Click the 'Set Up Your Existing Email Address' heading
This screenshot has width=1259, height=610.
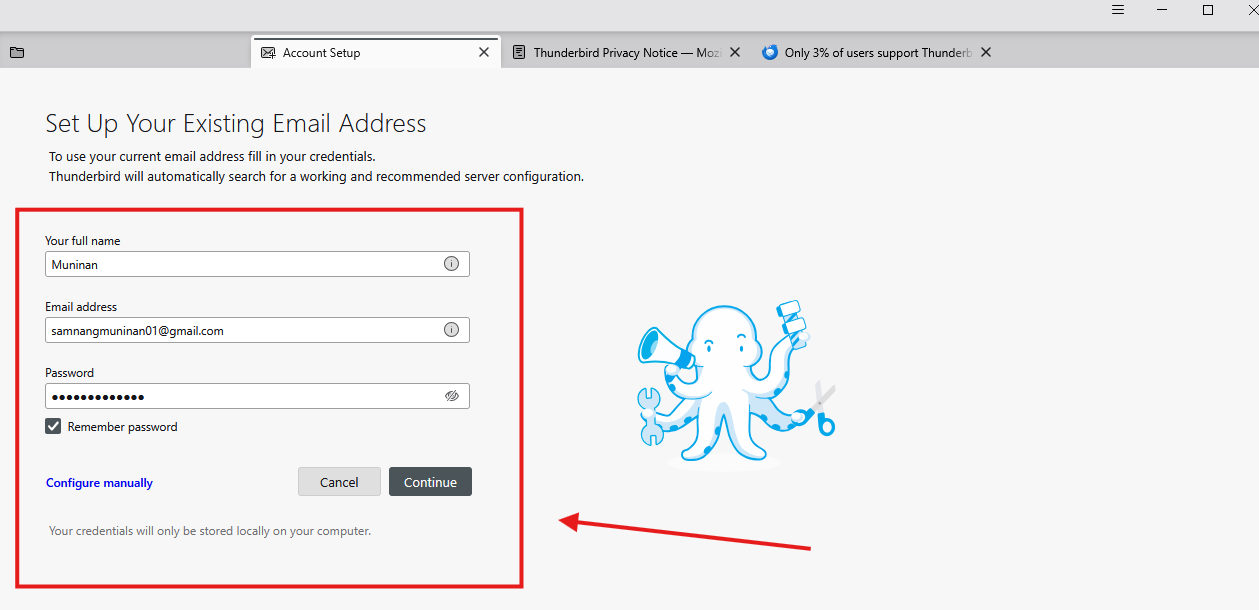click(236, 124)
